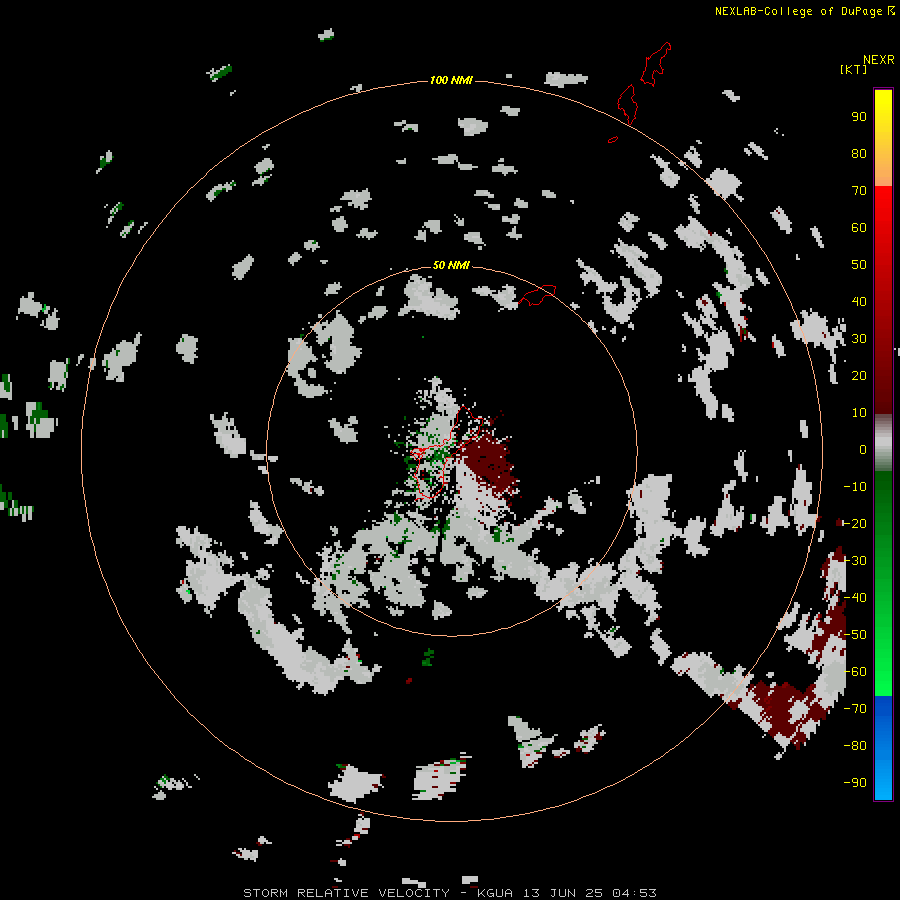The image size is (900, 900).
Task: Pick the dark red band near 20 knots
Action: pyautogui.click(x=883, y=376)
